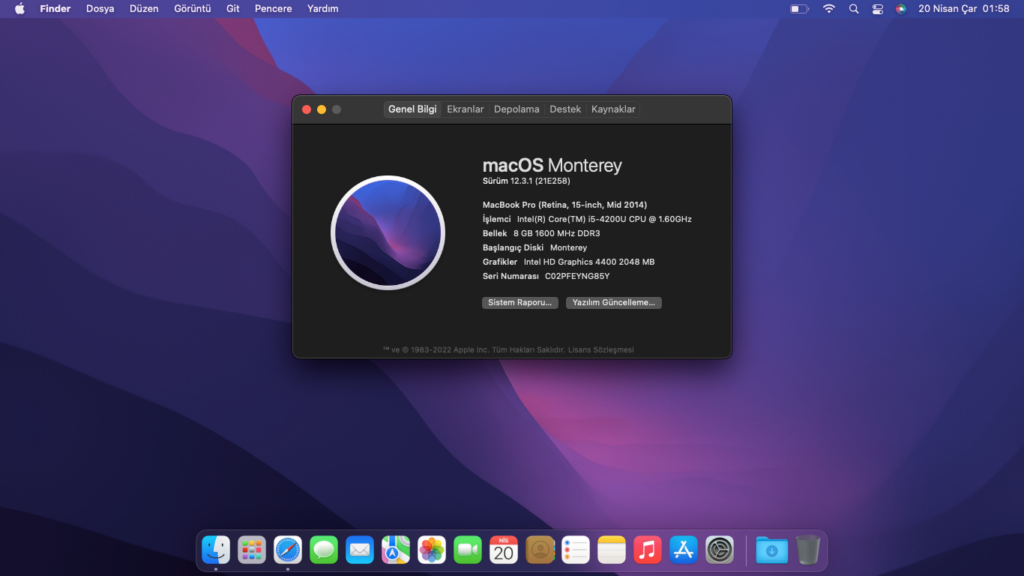This screenshot has height=576, width=1024.
Task: Open the Dosya menu
Action: click(x=100, y=8)
